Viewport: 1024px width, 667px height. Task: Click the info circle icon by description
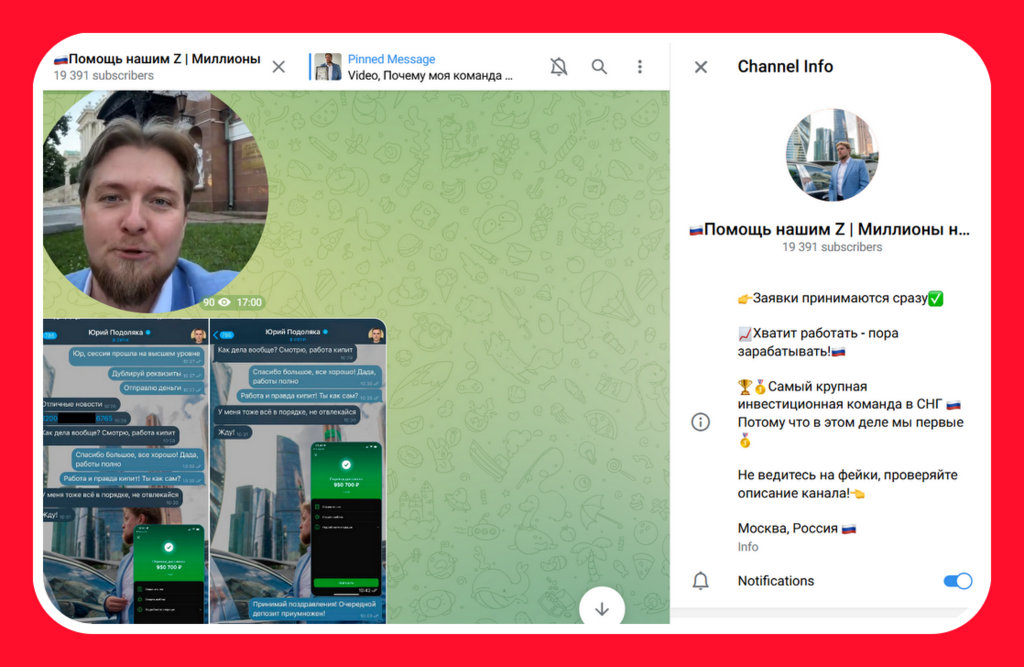click(701, 422)
